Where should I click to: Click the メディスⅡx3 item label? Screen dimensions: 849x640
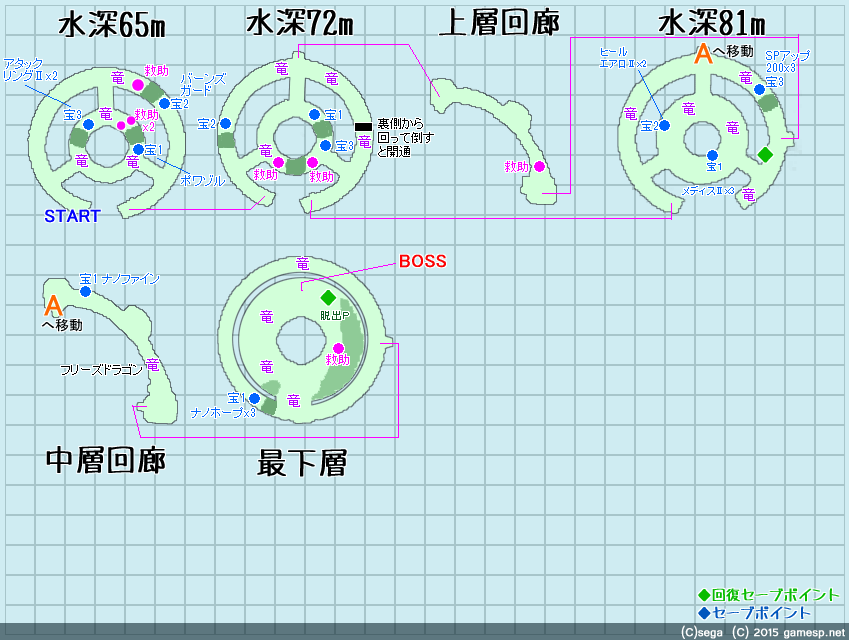coord(708,191)
